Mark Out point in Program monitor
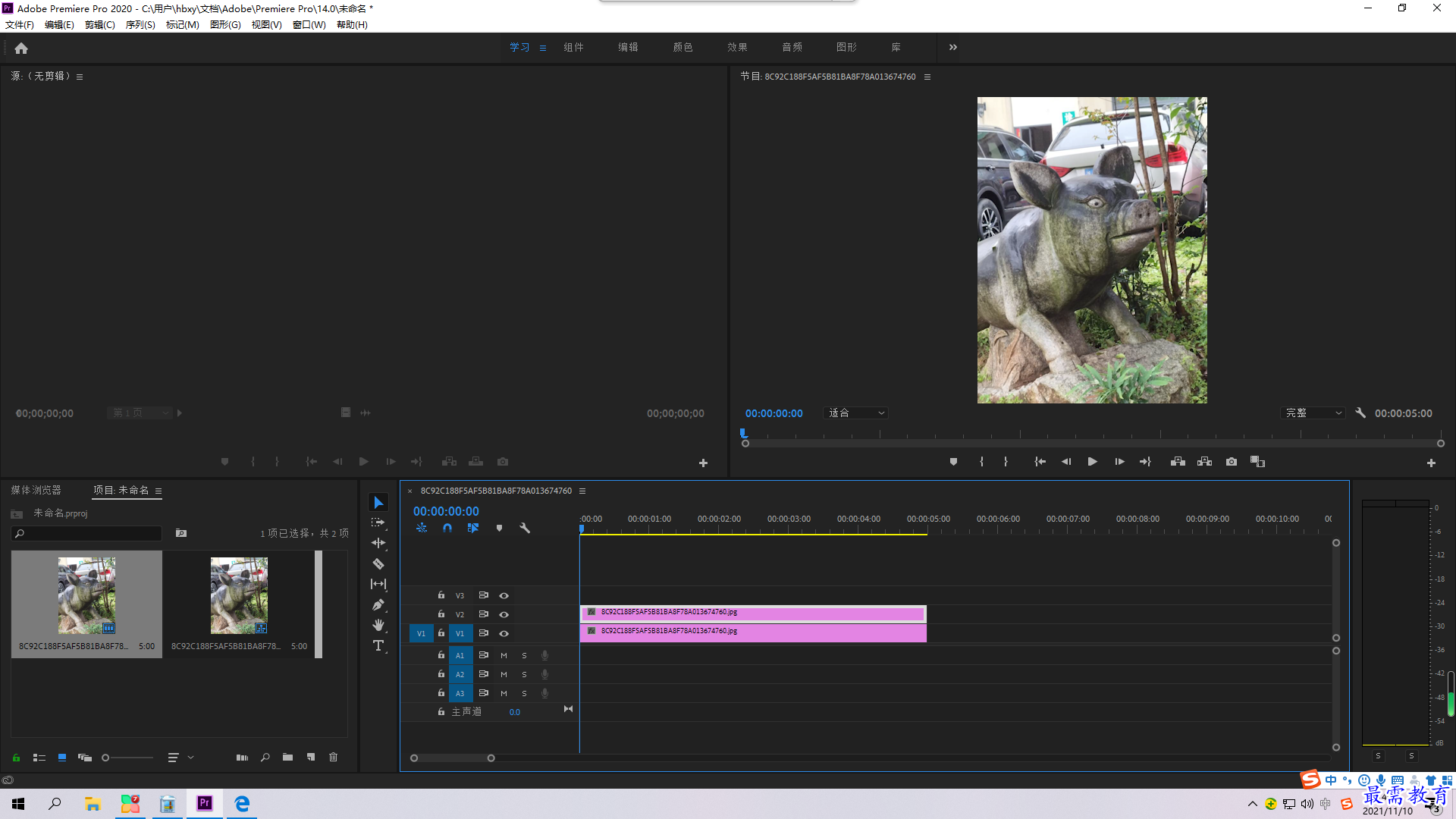The width and height of the screenshot is (1456, 819). (x=1006, y=462)
